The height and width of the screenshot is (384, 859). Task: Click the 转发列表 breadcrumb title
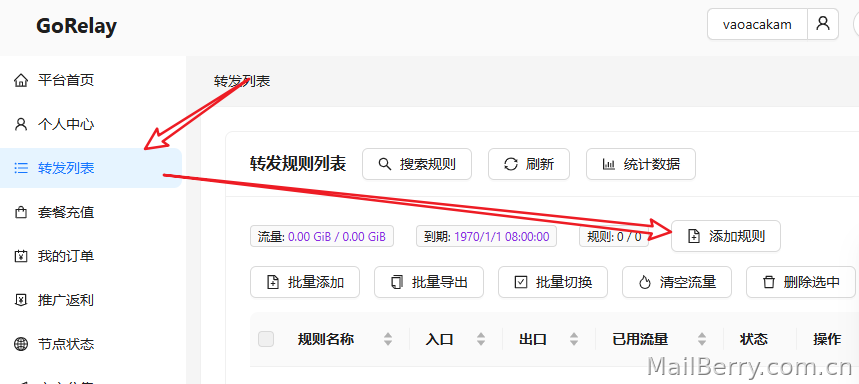point(242,81)
